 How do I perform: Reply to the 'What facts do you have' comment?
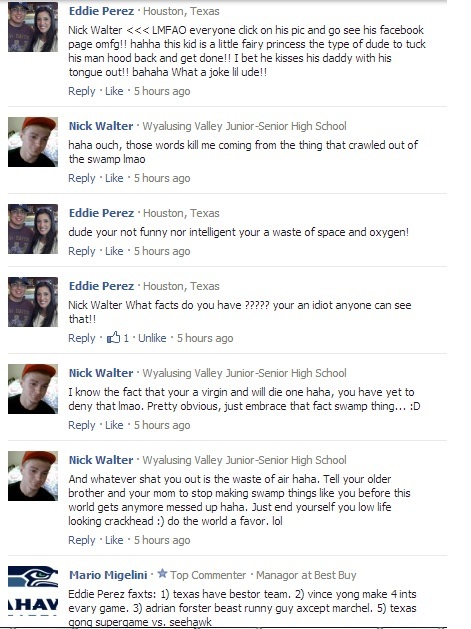tap(81, 338)
